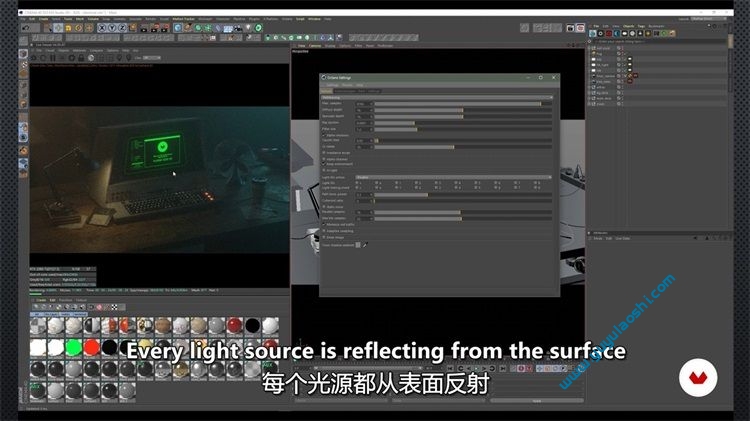
Task: Click Make Editable icon in left palette
Action: pos(23,54)
